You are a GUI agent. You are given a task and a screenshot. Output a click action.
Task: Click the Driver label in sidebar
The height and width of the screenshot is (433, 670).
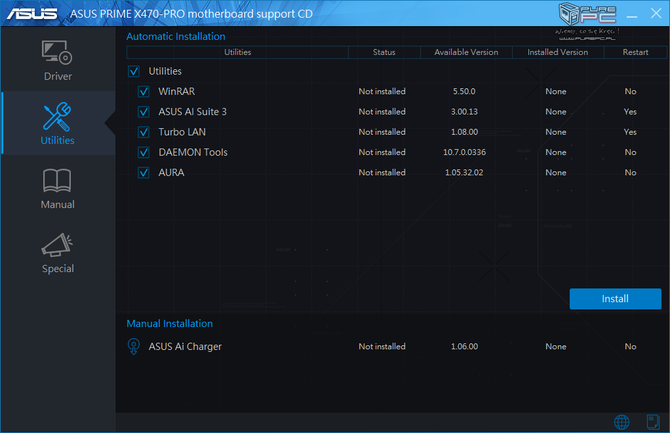click(x=58, y=77)
